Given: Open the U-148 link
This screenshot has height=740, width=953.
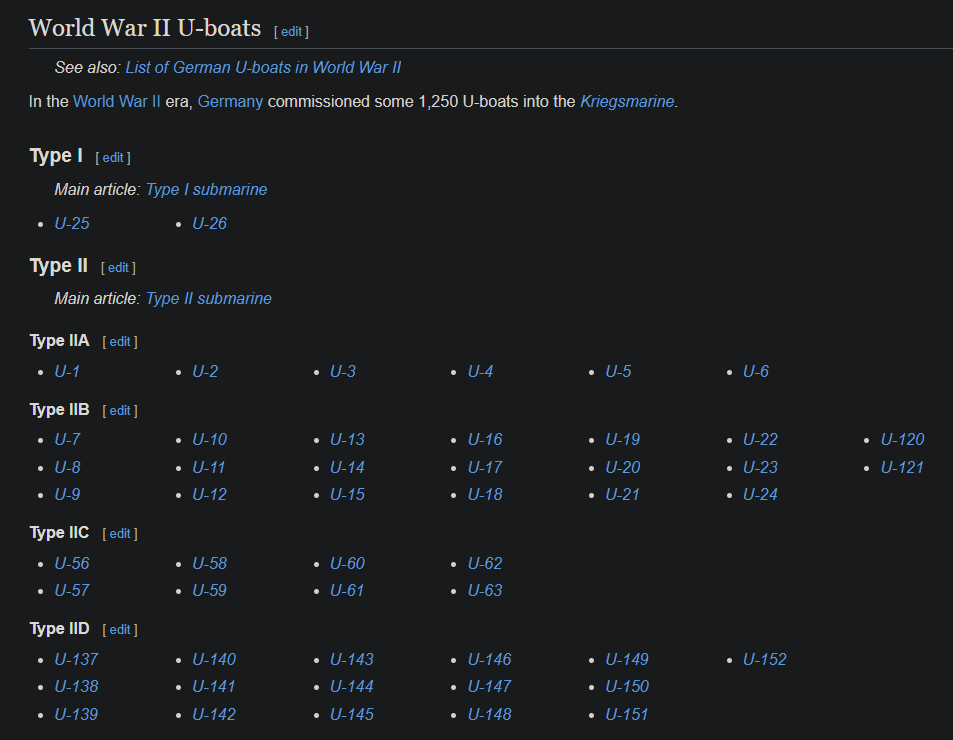Looking at the screenshot, I should [x=490, y=714].
